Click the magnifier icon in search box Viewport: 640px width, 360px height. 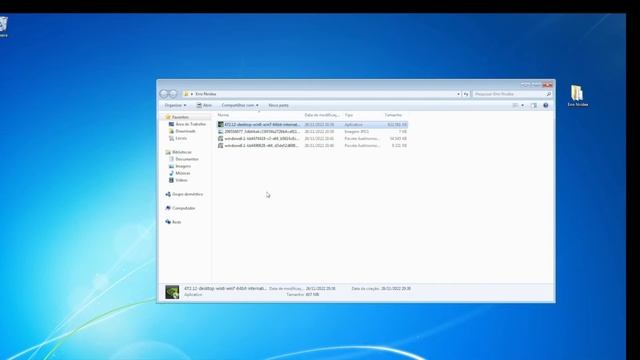click(x=549, y=94)
